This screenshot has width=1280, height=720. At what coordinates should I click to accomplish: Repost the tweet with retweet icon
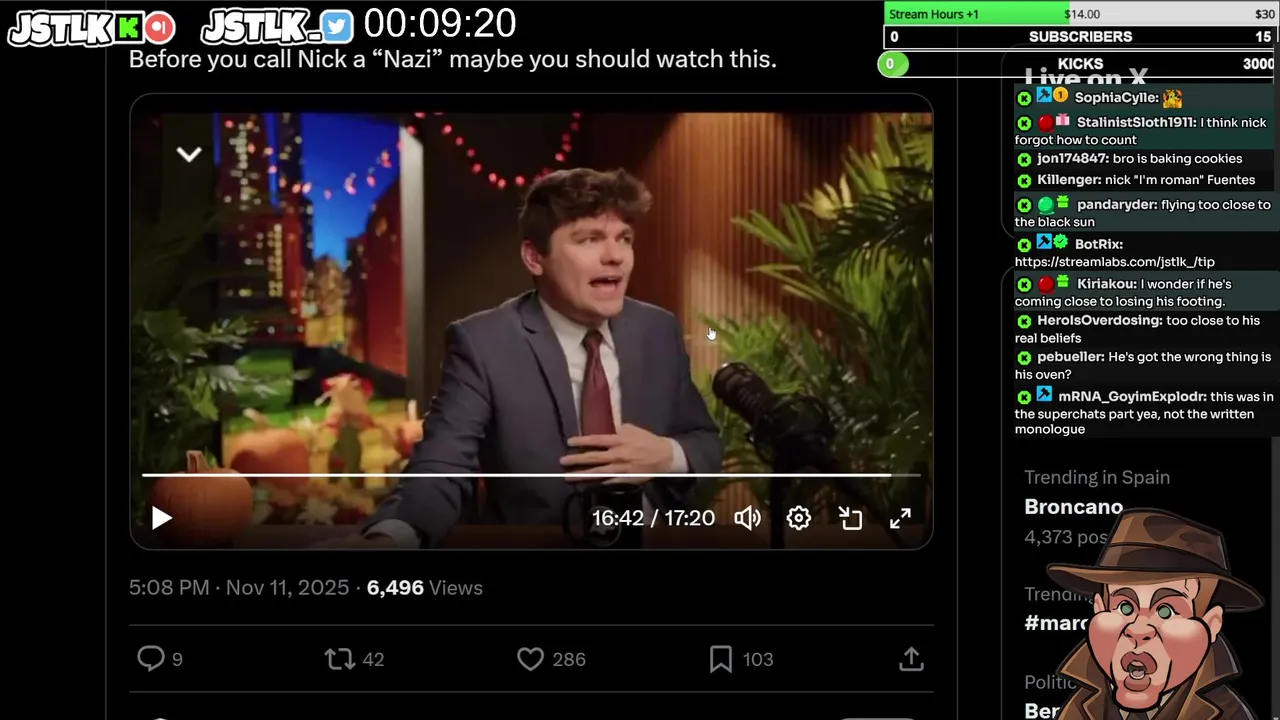[x=340, y=659]
